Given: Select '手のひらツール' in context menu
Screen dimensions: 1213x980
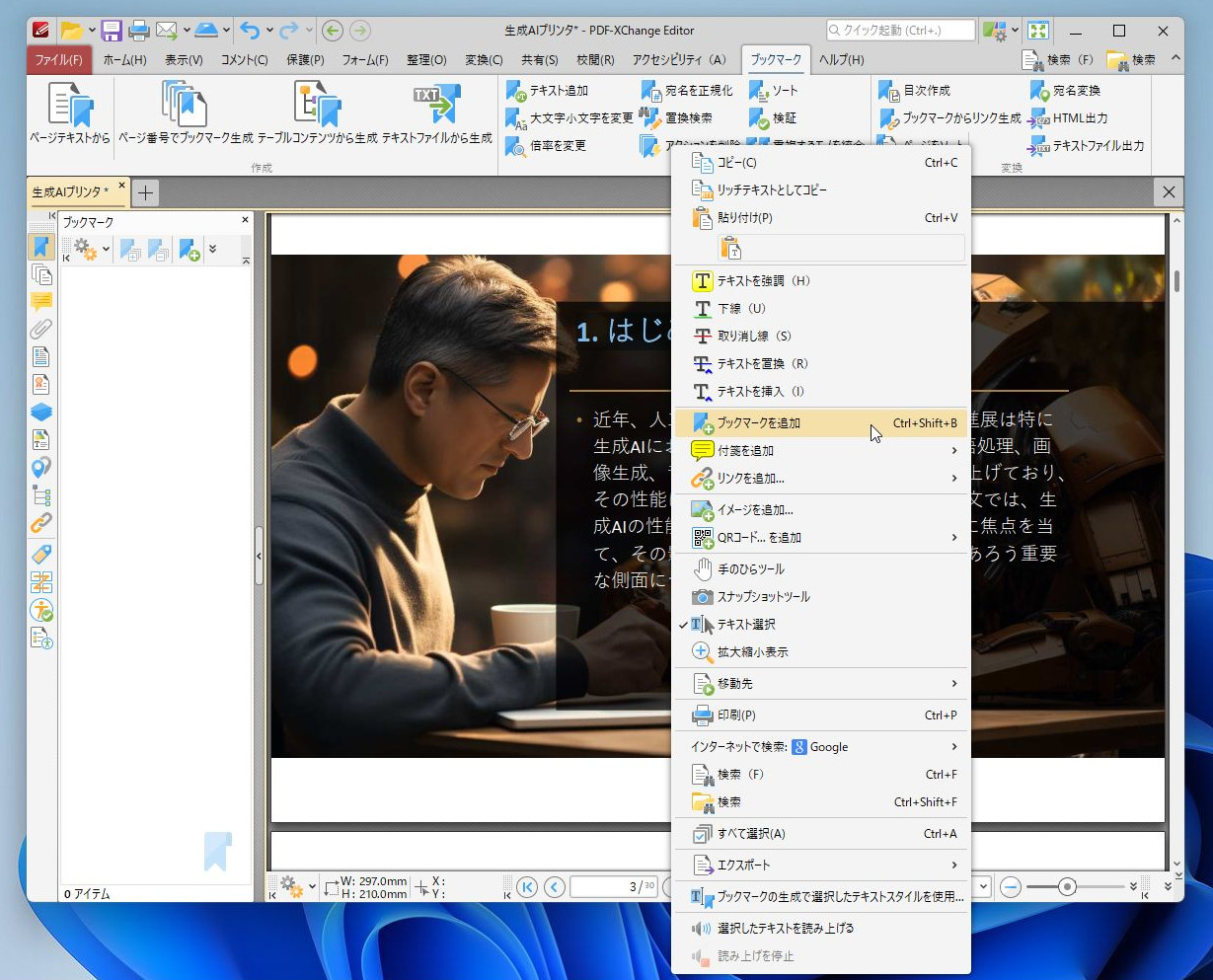Looking at the screenshot, I should 750,569.
